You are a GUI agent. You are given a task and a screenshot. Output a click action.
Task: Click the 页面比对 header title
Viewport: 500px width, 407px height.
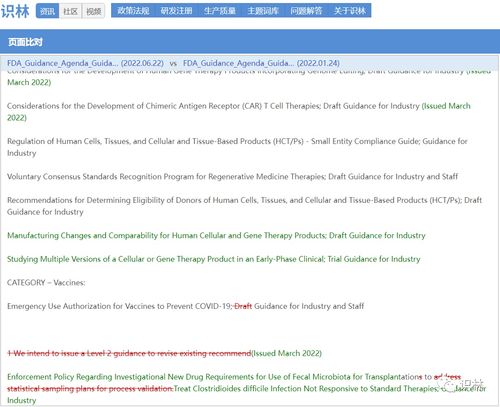[x=25, y=42]
